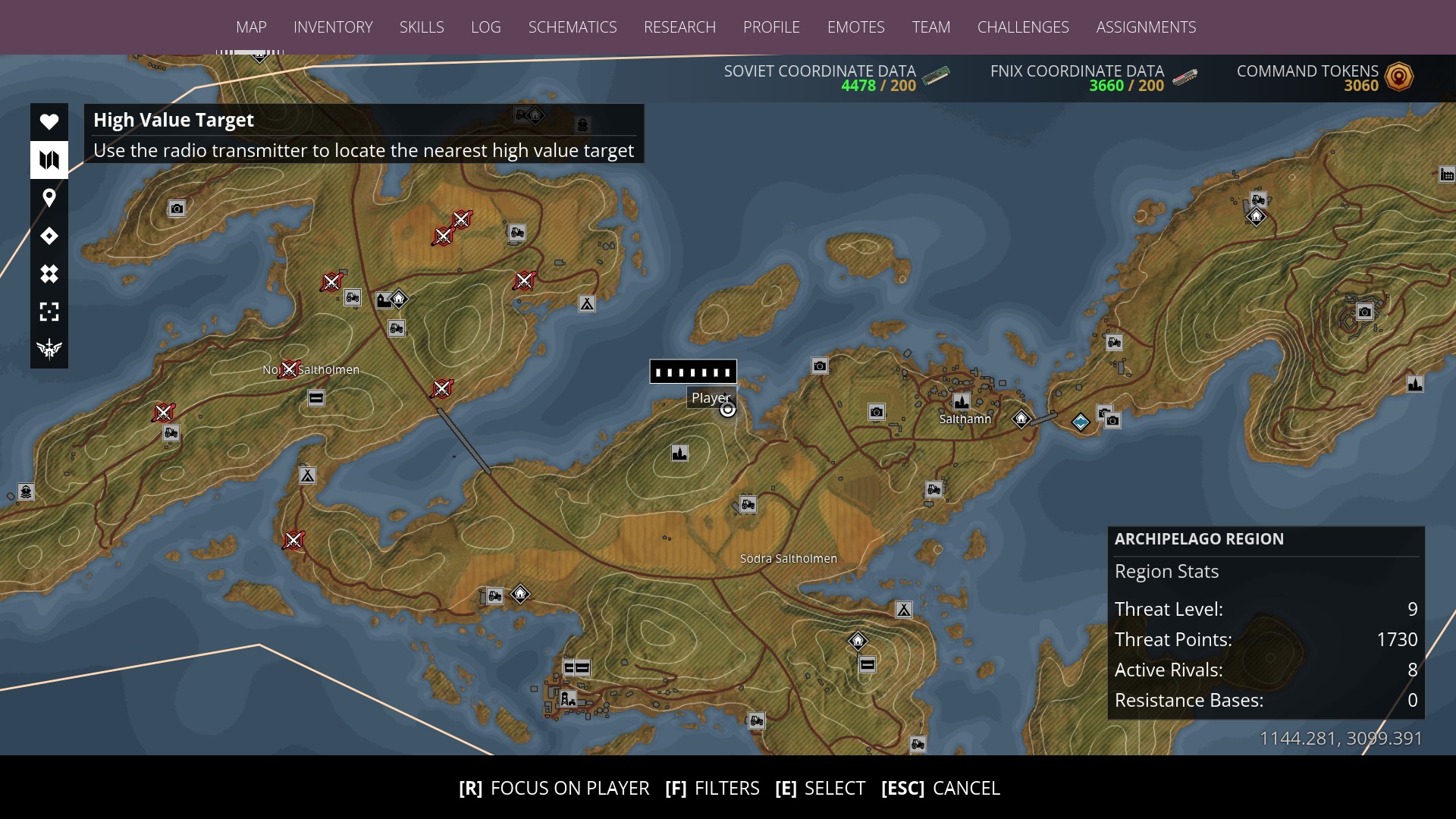Click the Soviet Coordinate Data icon
This screenshot has height=819, width=1456.
(x=936, y=77)
